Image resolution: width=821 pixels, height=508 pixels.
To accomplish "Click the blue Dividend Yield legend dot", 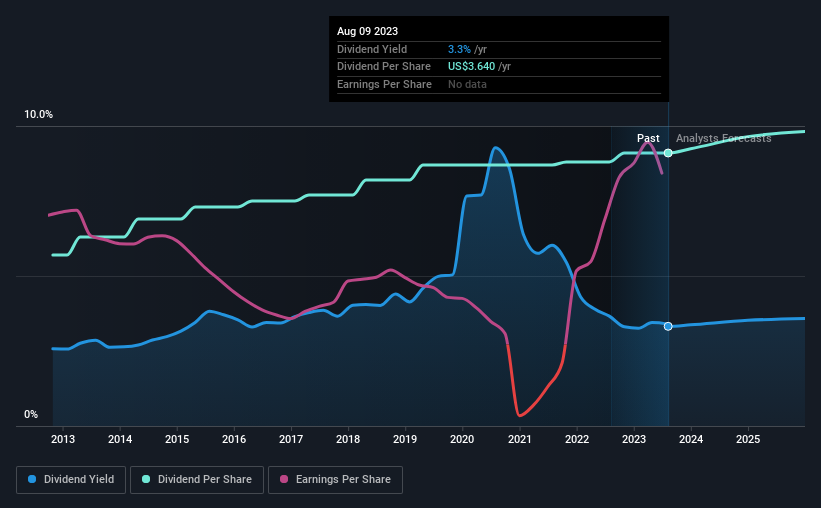I will (32, 479).
